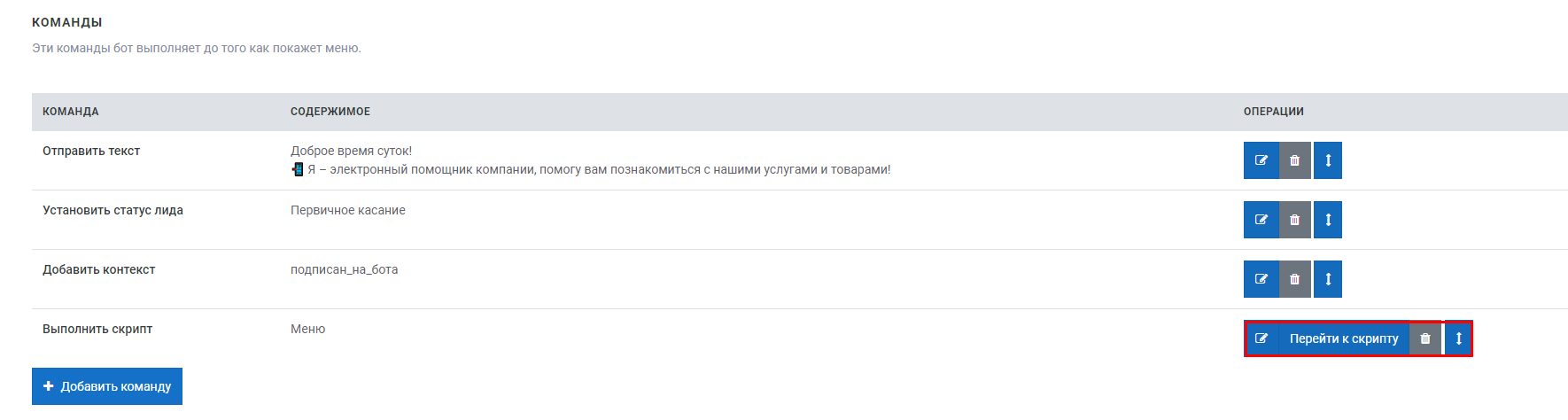
Task: Click reorder arrow for 'Отправить текст' row
Action: [1328, 160]
